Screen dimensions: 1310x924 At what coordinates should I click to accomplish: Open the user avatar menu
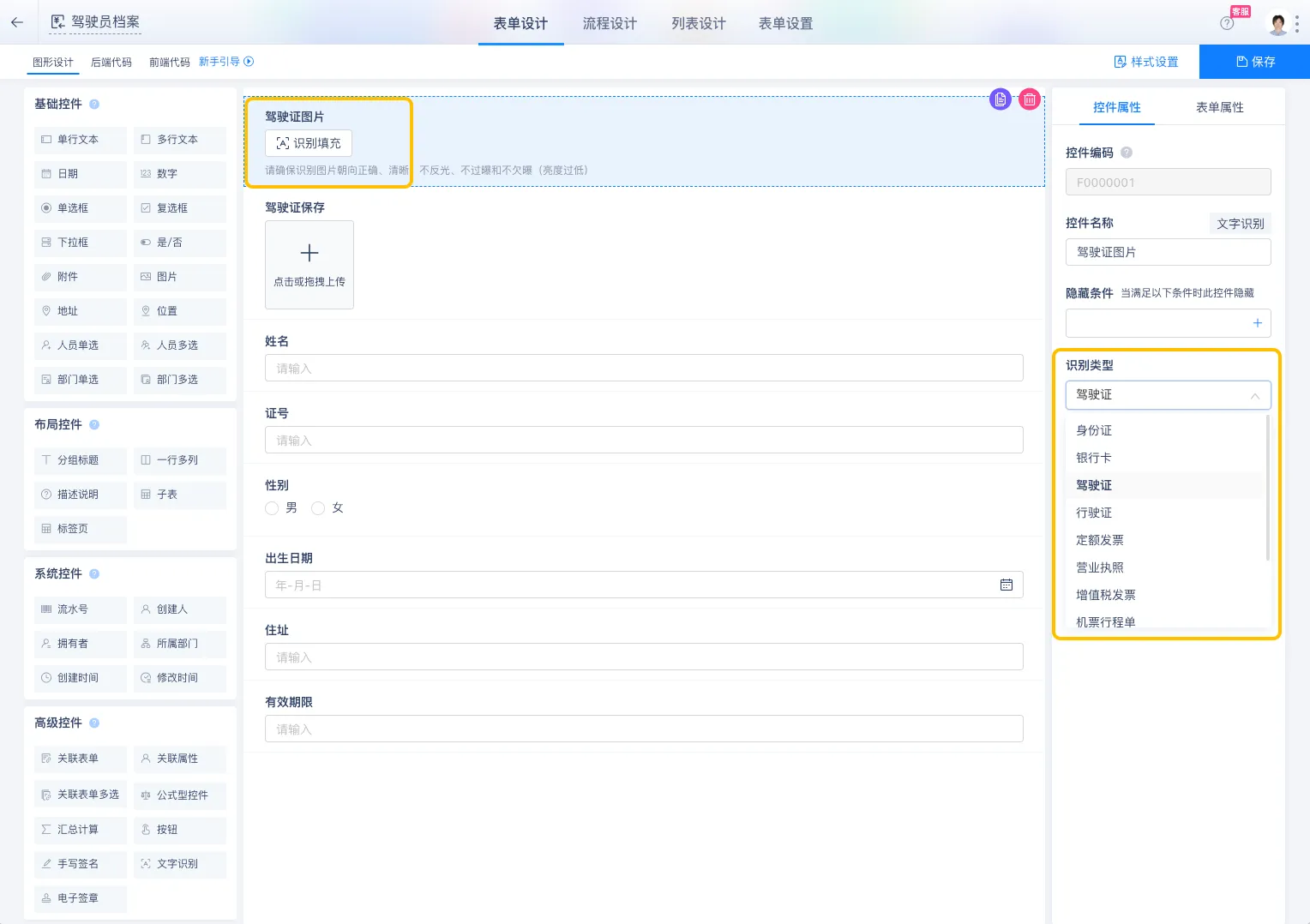coord(1278,24)
